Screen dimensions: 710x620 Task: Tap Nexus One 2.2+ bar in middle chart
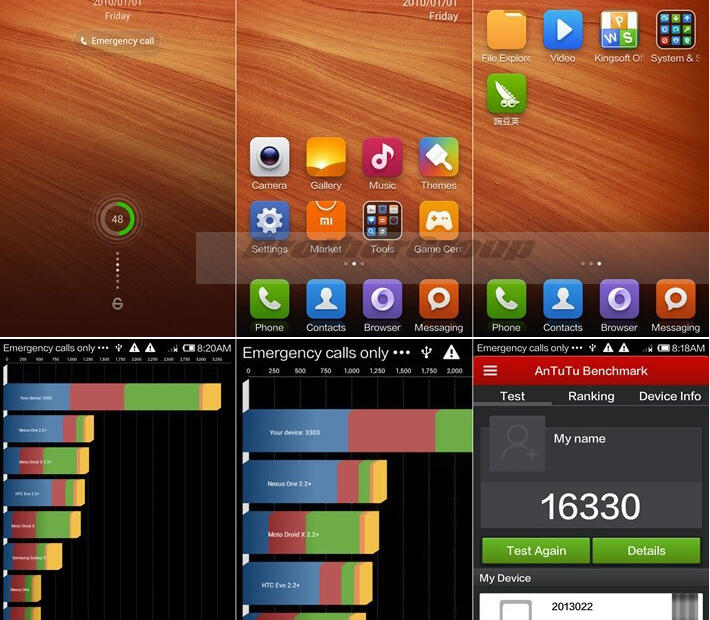click(x=315, y=482)
